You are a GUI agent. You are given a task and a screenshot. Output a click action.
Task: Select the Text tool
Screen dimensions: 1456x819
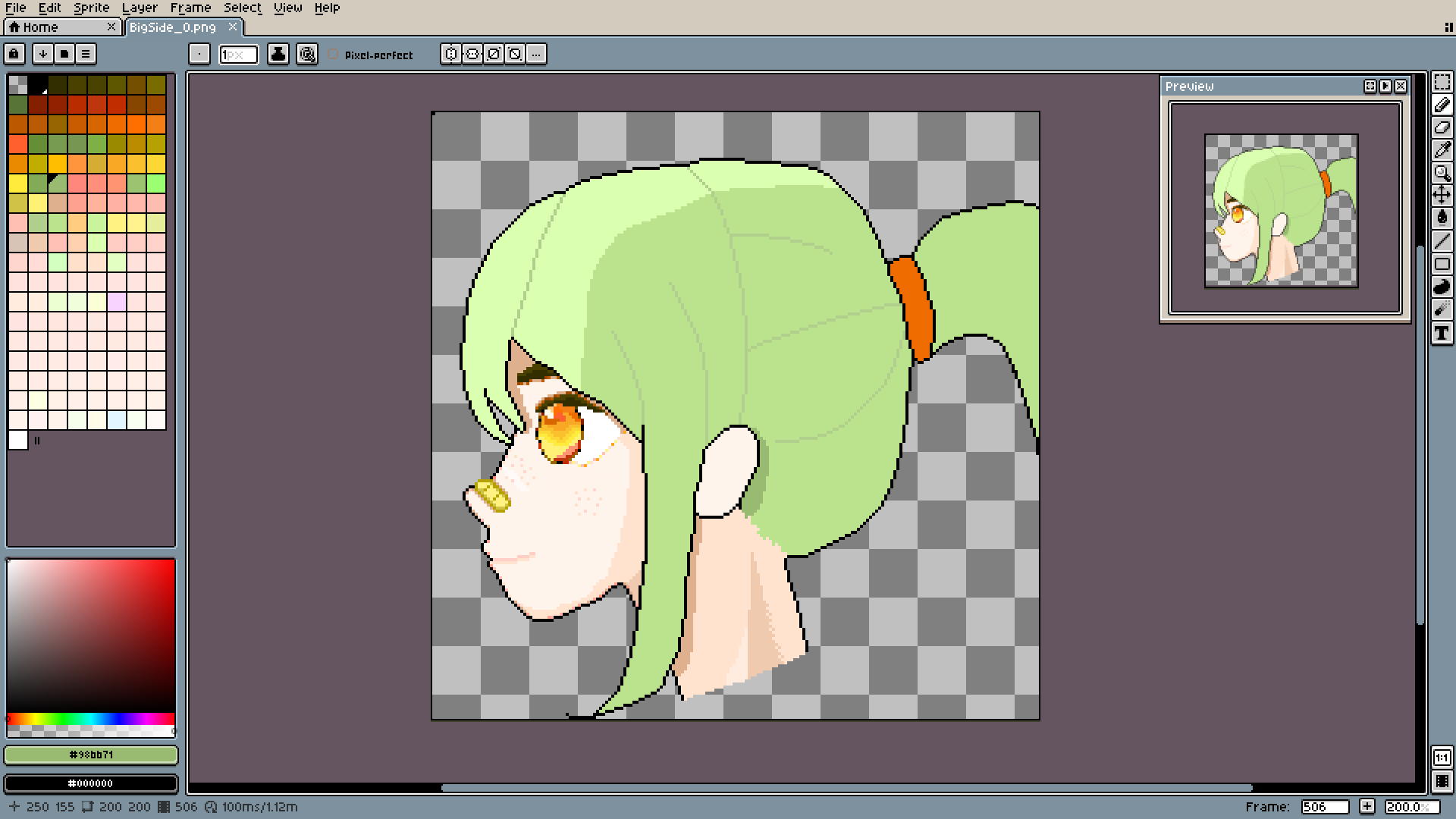point(1442,333)
